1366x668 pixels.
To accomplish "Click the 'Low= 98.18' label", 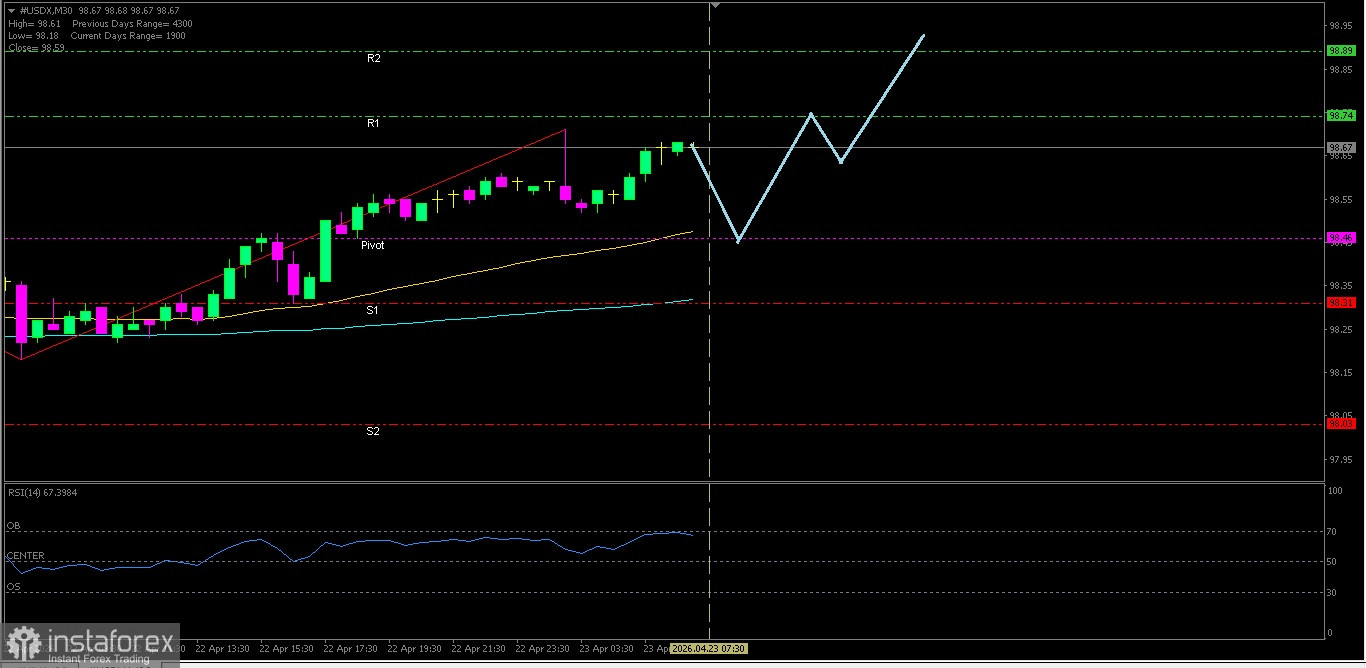I will (32, 35).
